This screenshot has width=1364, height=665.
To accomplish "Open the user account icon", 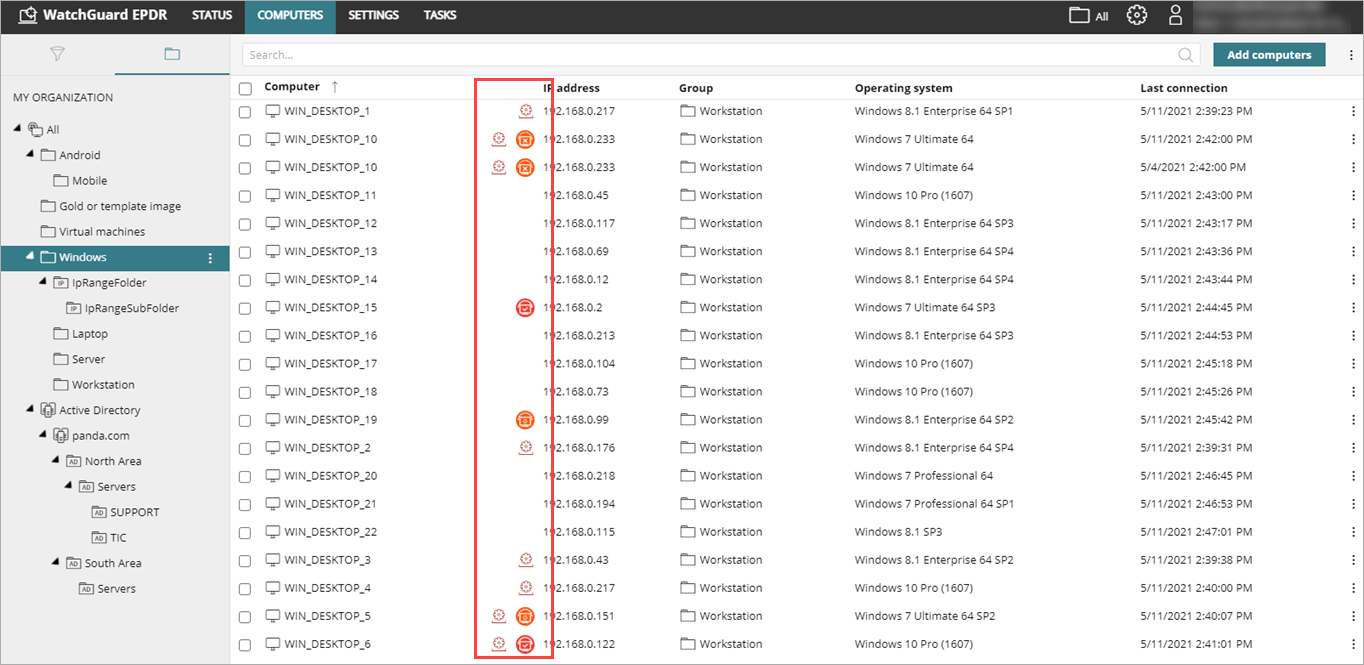I will pos(1175,15).
